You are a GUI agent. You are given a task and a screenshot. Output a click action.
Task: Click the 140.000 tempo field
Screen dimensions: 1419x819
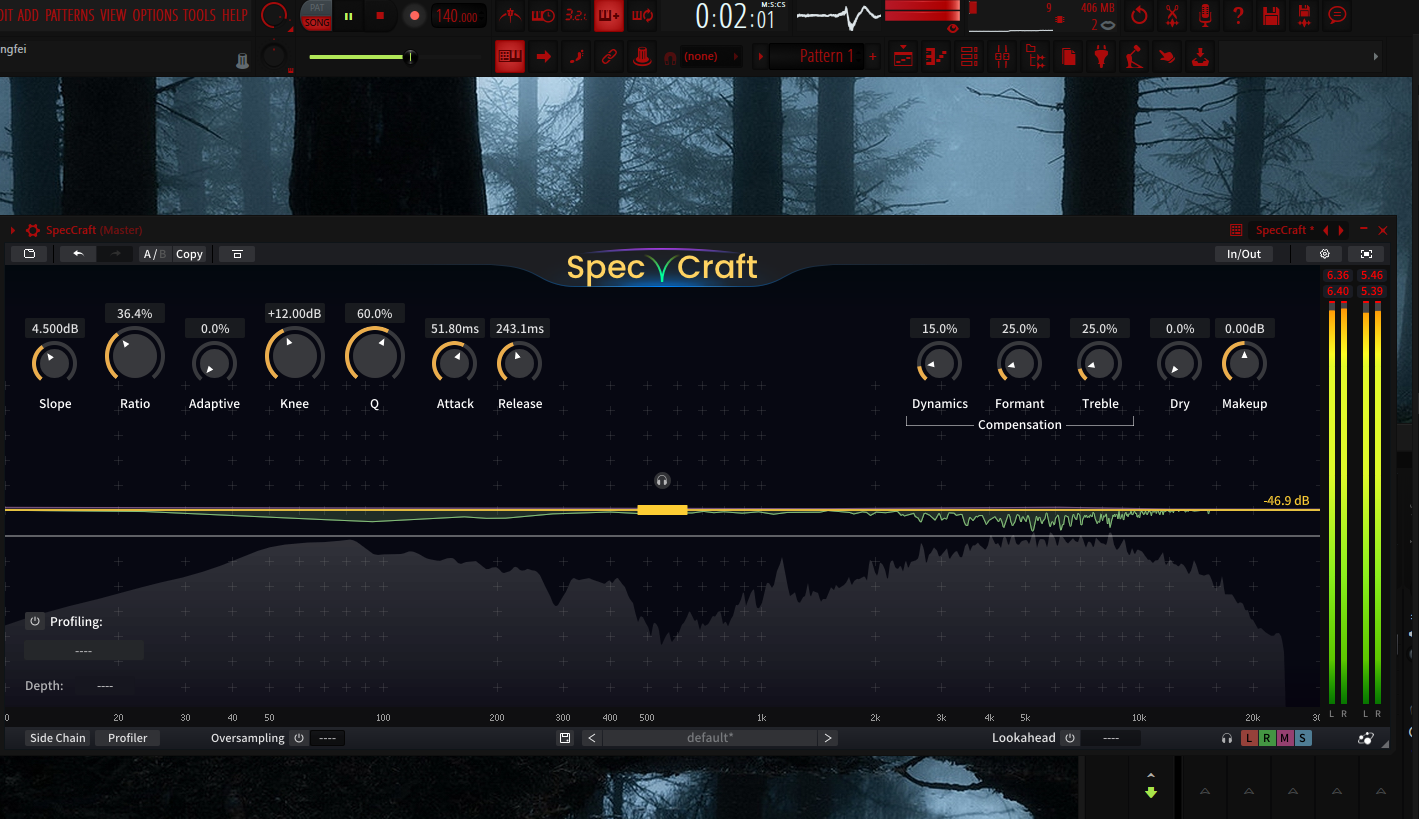pos(459,16)
